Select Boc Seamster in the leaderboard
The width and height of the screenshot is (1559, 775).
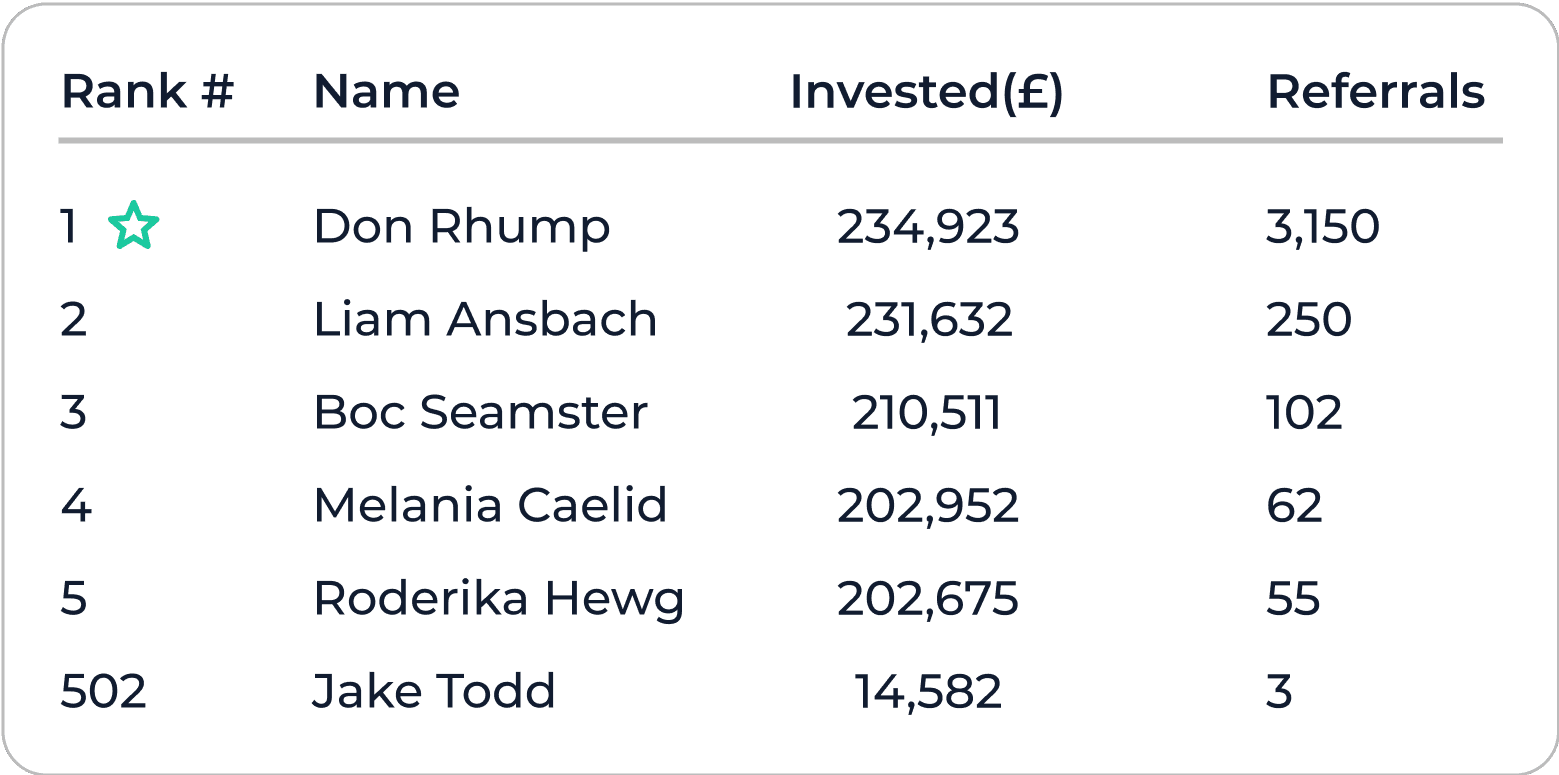tap(481, 413)
